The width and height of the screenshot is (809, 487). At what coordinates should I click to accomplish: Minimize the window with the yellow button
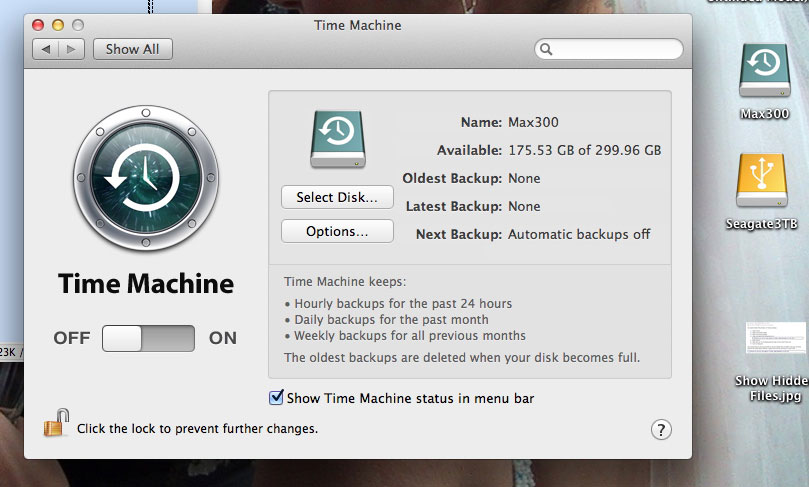pyautogui.click(x=58, y=25)
